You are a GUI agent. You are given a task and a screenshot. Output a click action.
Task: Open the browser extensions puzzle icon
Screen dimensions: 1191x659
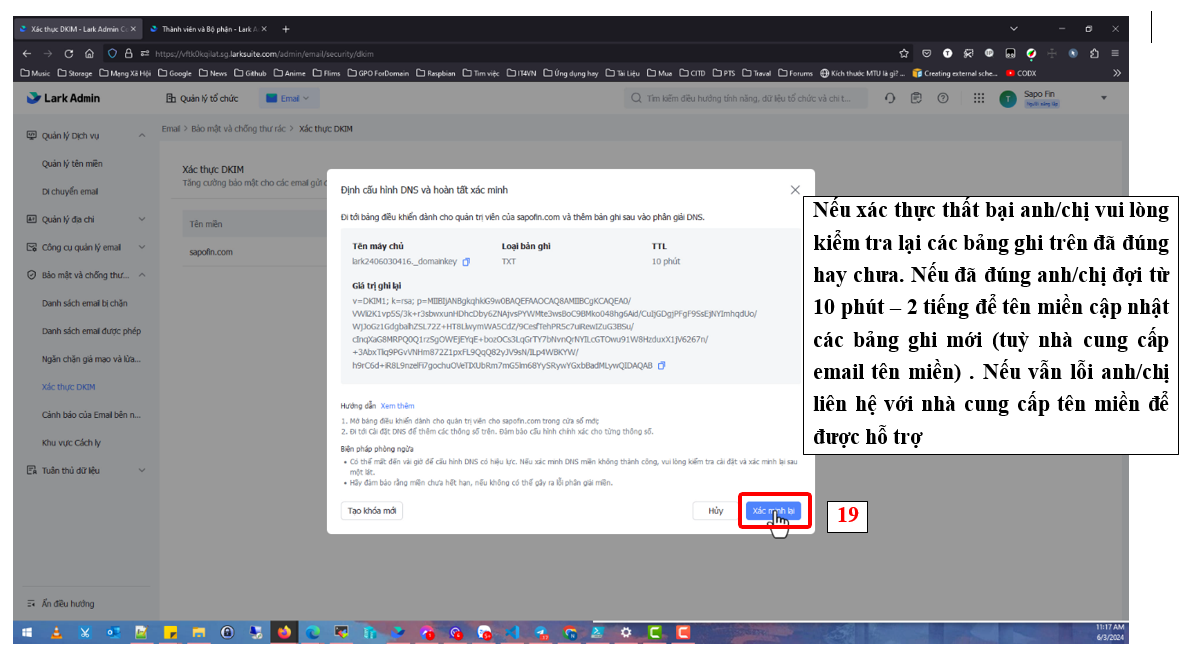point(1094,53)
